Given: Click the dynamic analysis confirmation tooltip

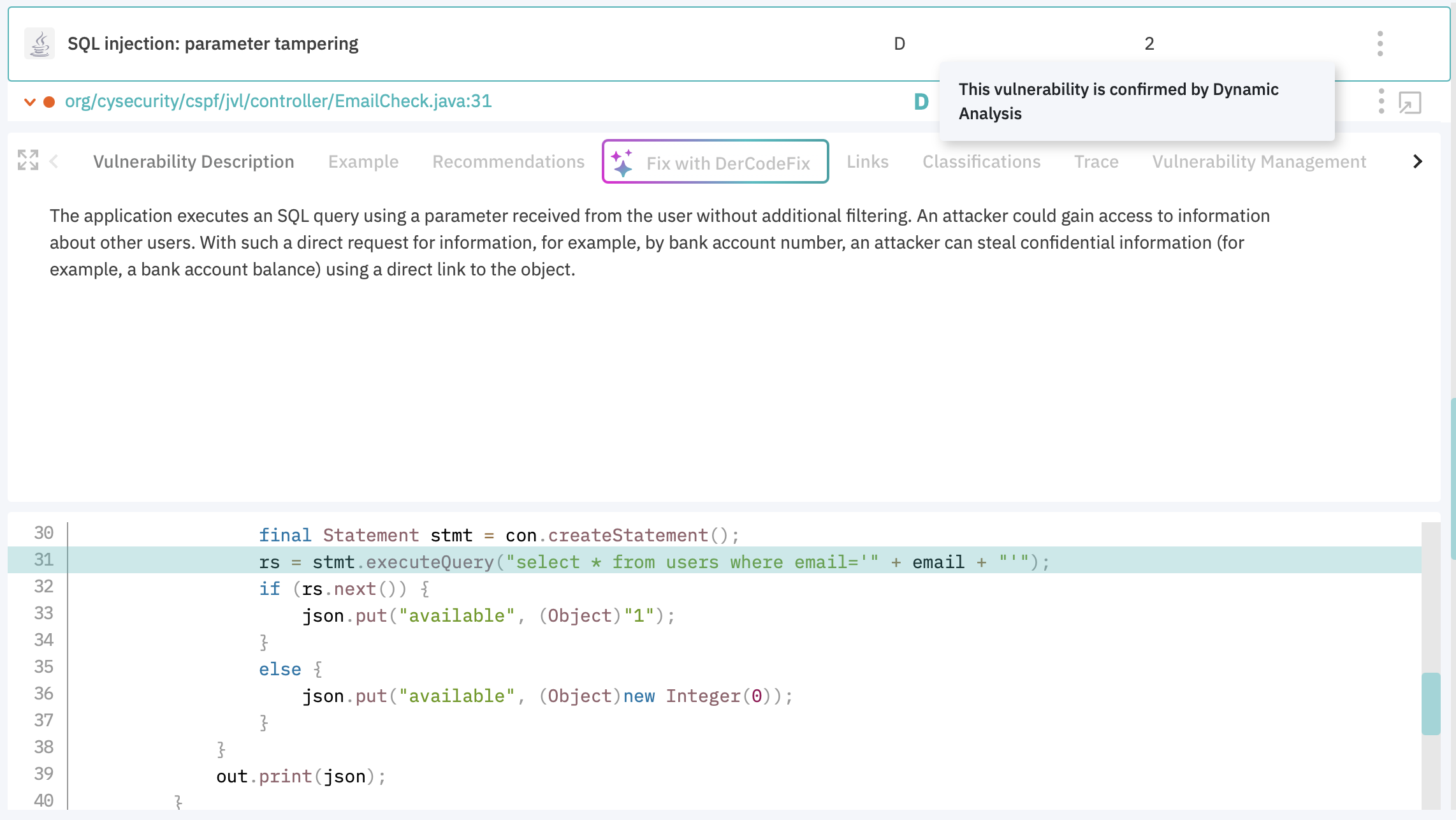Looking at the screenshot, I should click(1137, 101).
